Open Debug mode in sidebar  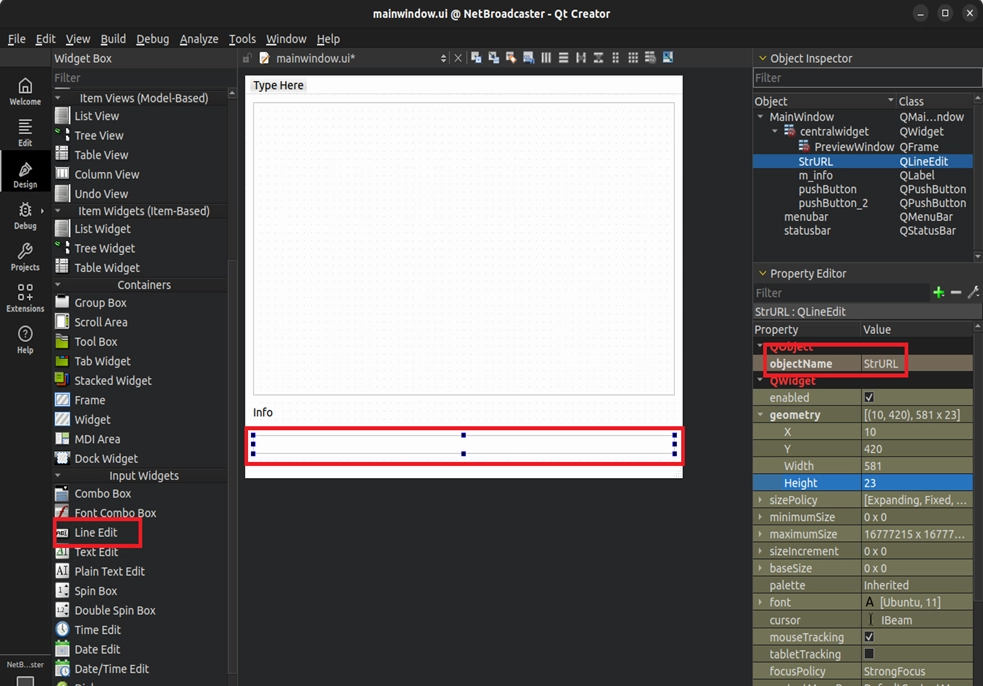[25, 215]
